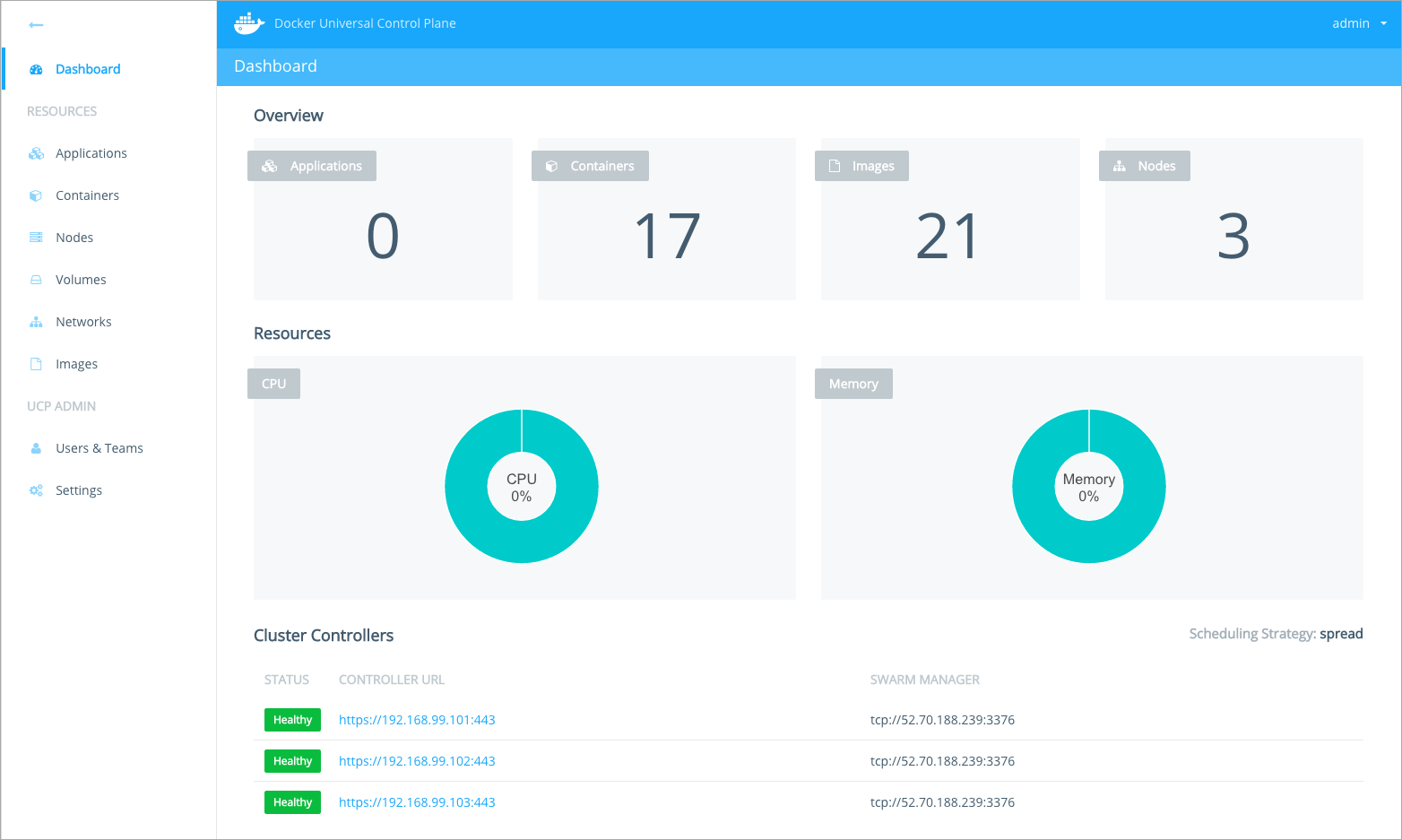1402x840 pixels.
Task: Open the admin account dropdown
Action: (x=1357, y=23)
